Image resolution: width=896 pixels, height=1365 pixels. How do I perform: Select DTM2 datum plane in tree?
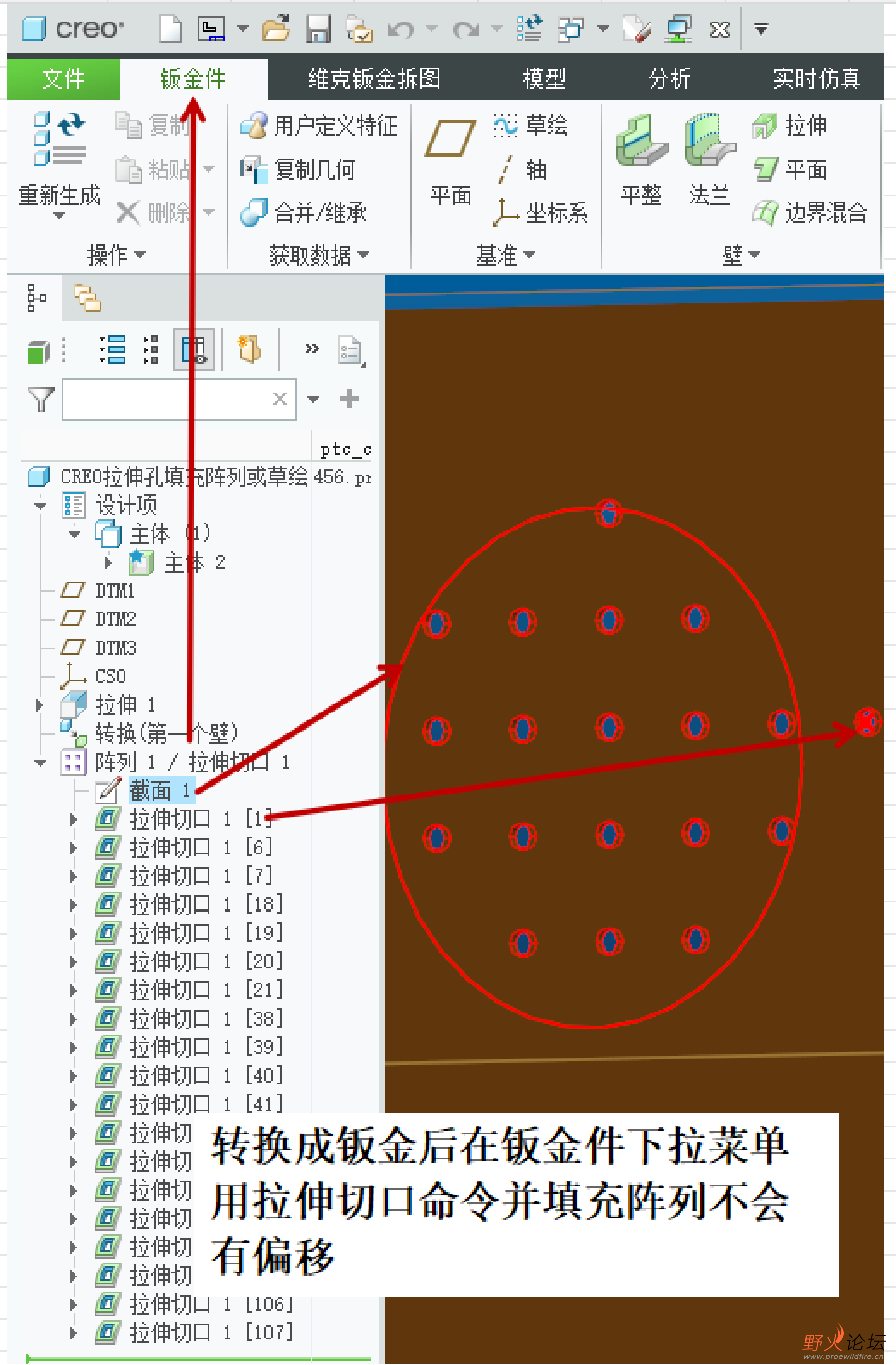98,619
